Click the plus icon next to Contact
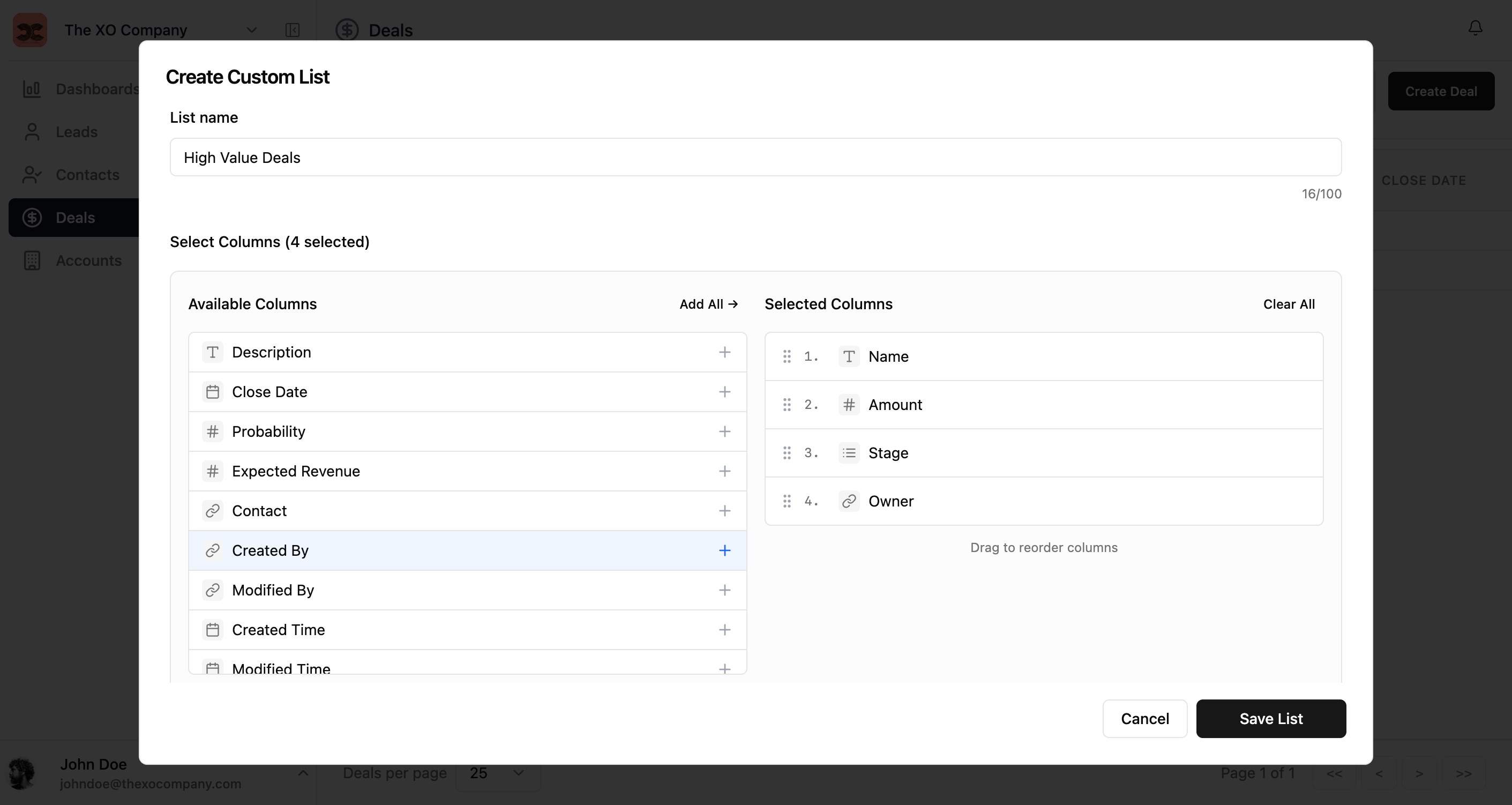1512x805 pixels. pos(724,511)
